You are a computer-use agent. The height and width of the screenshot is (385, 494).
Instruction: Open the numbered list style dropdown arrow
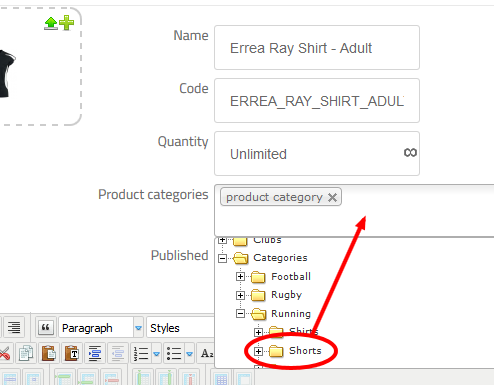156,354
